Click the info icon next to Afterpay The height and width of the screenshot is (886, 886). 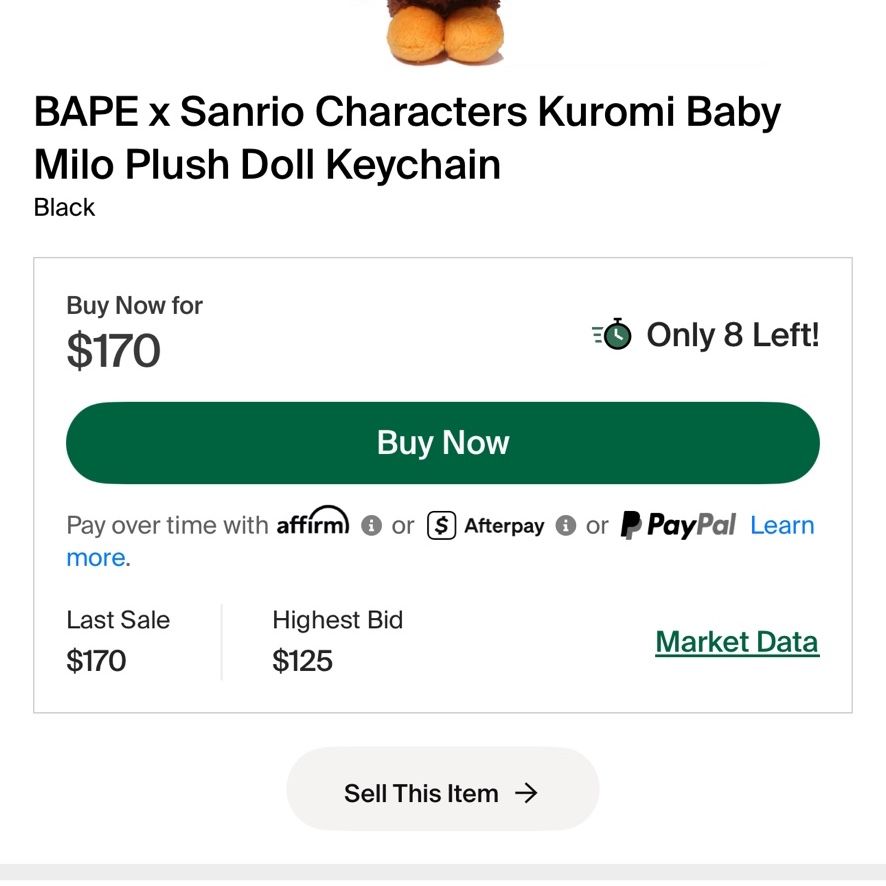(566, 525)
